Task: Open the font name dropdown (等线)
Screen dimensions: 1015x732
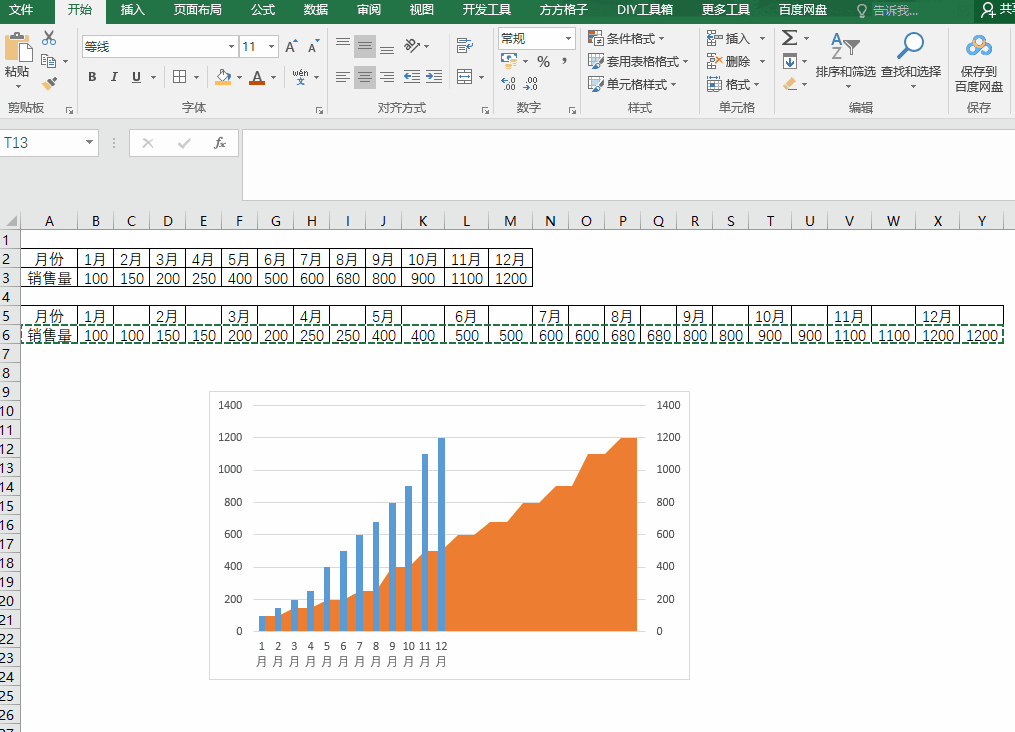Action: [x=231, y=47]
